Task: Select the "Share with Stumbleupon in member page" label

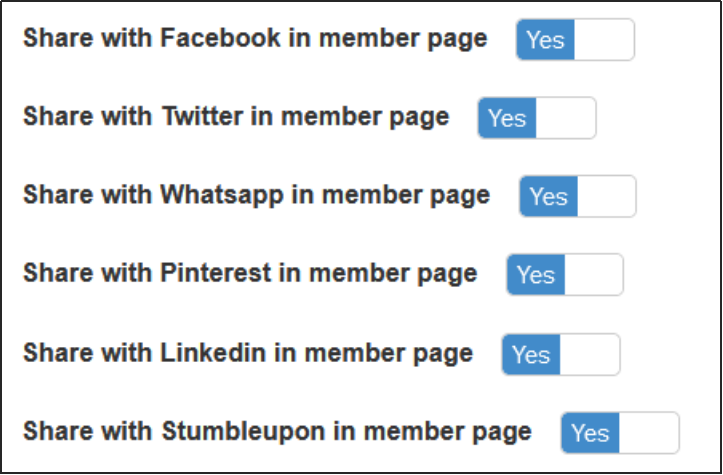Action: point(277,431)
